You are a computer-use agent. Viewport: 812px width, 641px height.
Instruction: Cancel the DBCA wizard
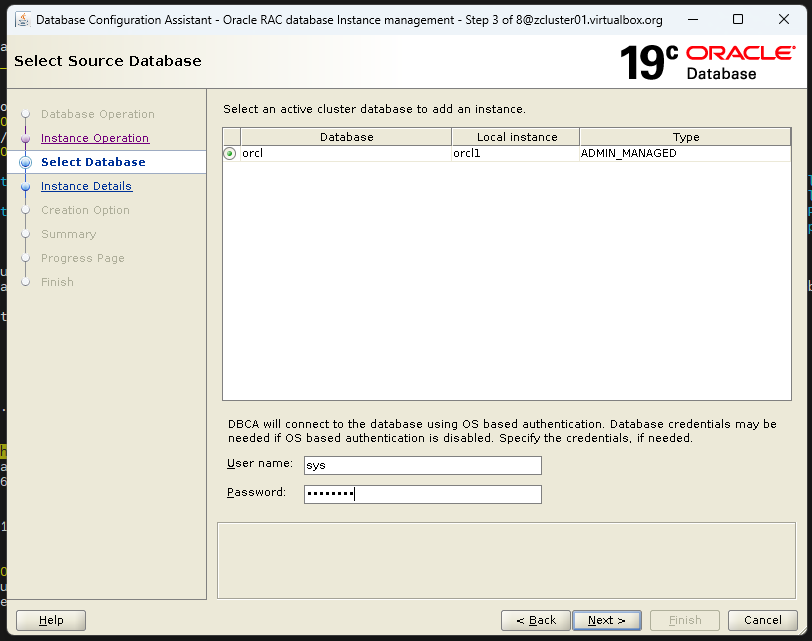pyautogui.click(x=762, y=620)
